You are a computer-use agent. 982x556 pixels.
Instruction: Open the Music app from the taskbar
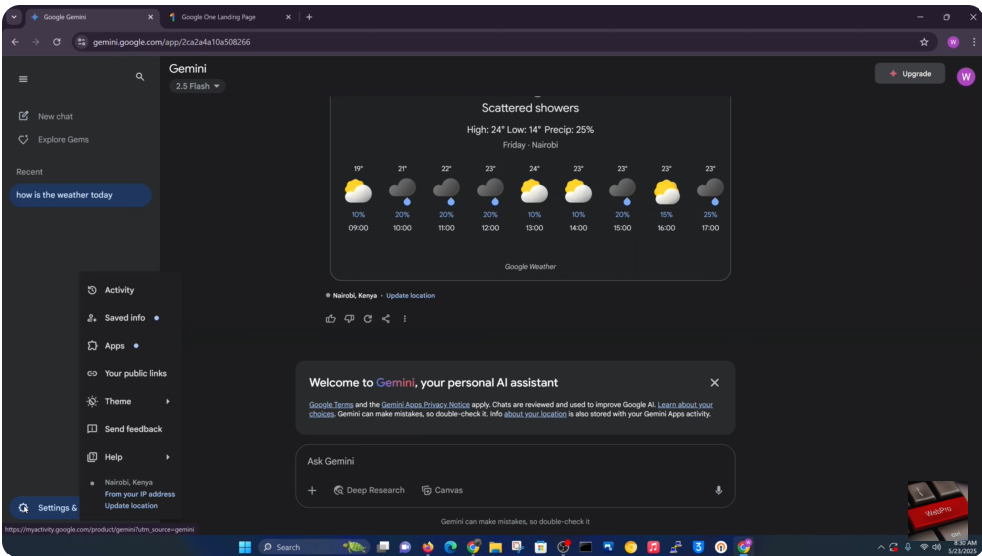point(653,547)
